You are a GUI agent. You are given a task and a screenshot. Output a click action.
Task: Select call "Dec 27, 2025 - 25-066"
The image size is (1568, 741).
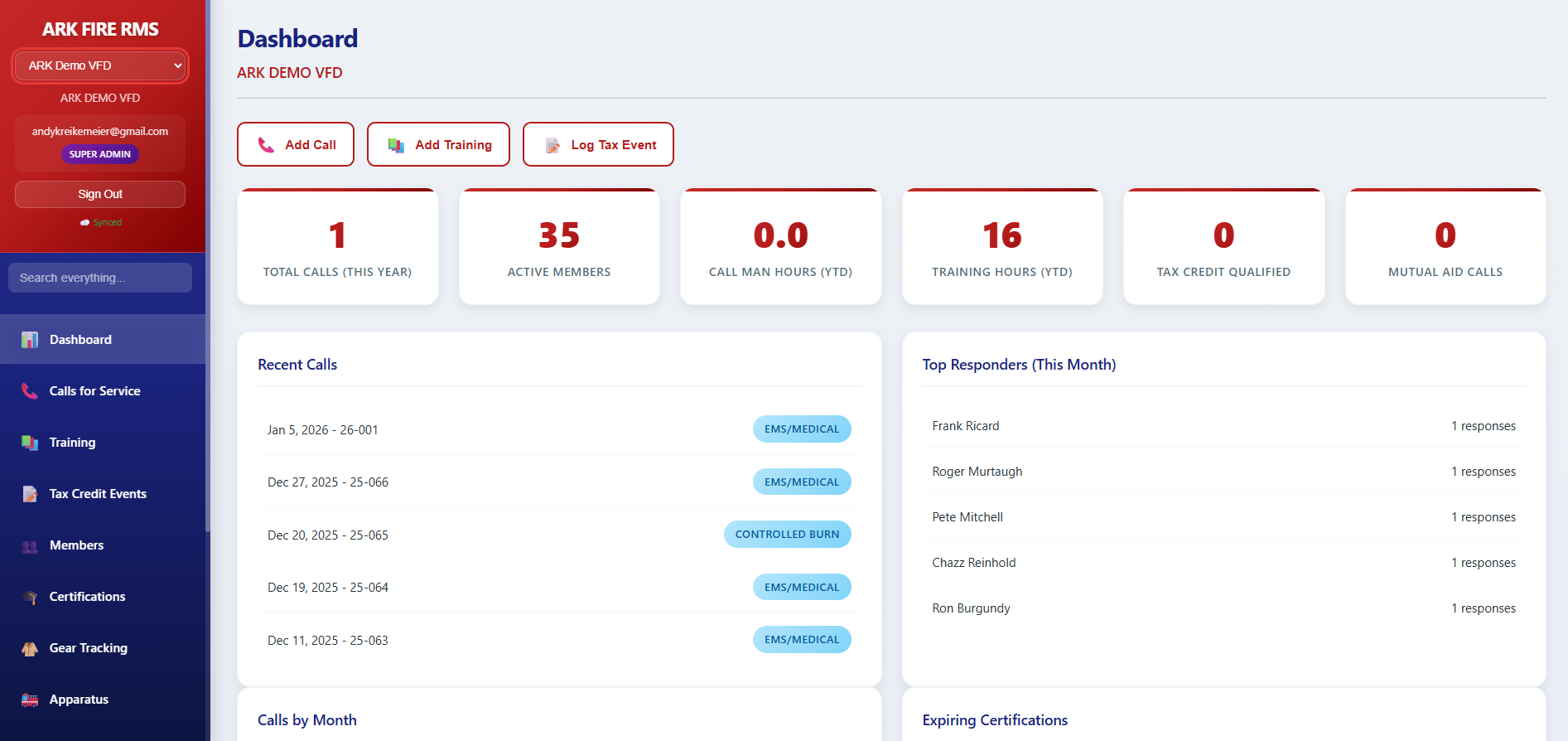[559, 482]
